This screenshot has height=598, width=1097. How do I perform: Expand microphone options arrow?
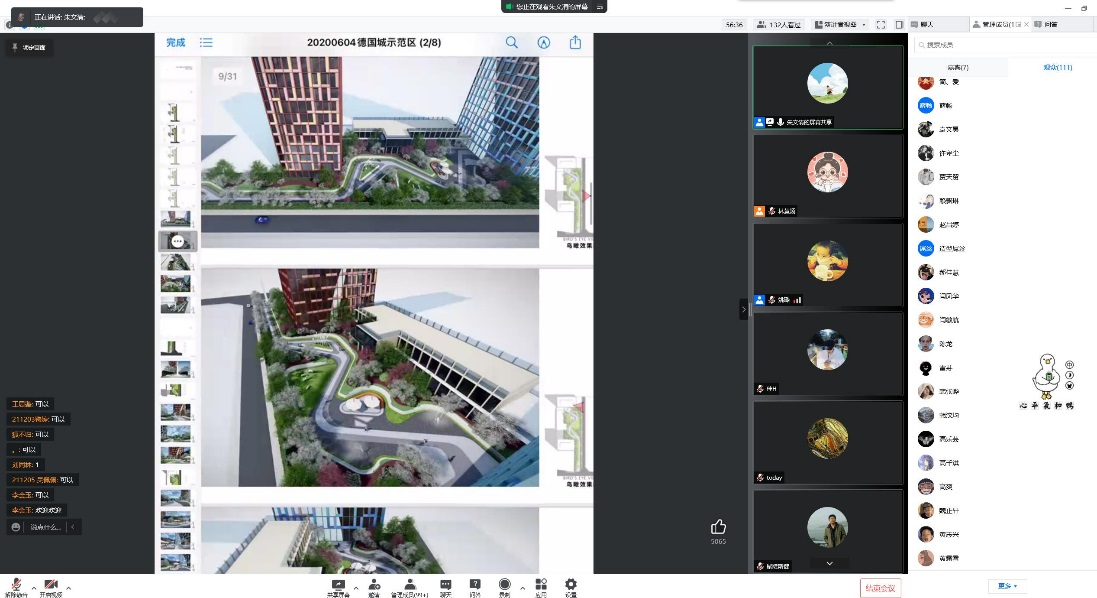[x=33, y=588]
